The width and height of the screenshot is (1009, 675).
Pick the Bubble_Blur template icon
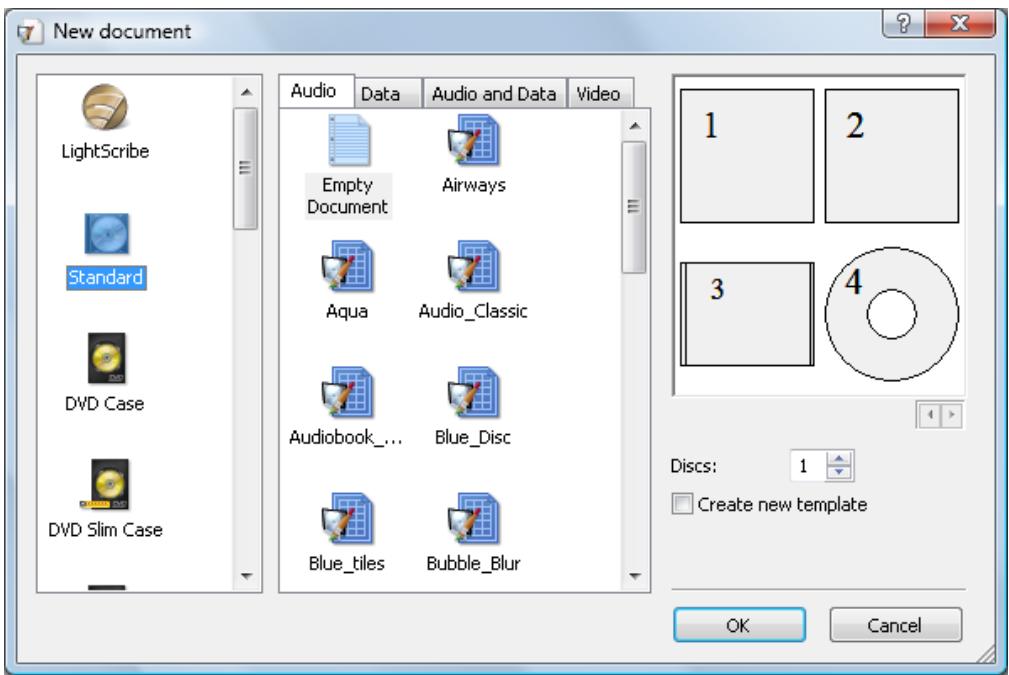tap(474, 519)
